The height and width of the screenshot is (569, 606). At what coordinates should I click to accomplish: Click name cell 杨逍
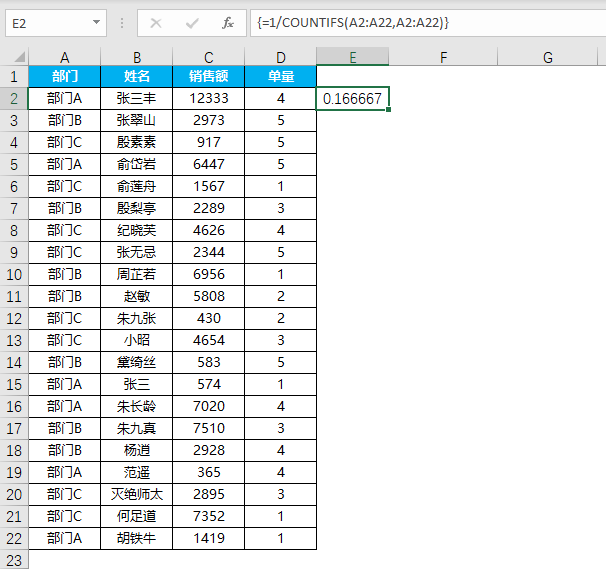tap(136, 451)
